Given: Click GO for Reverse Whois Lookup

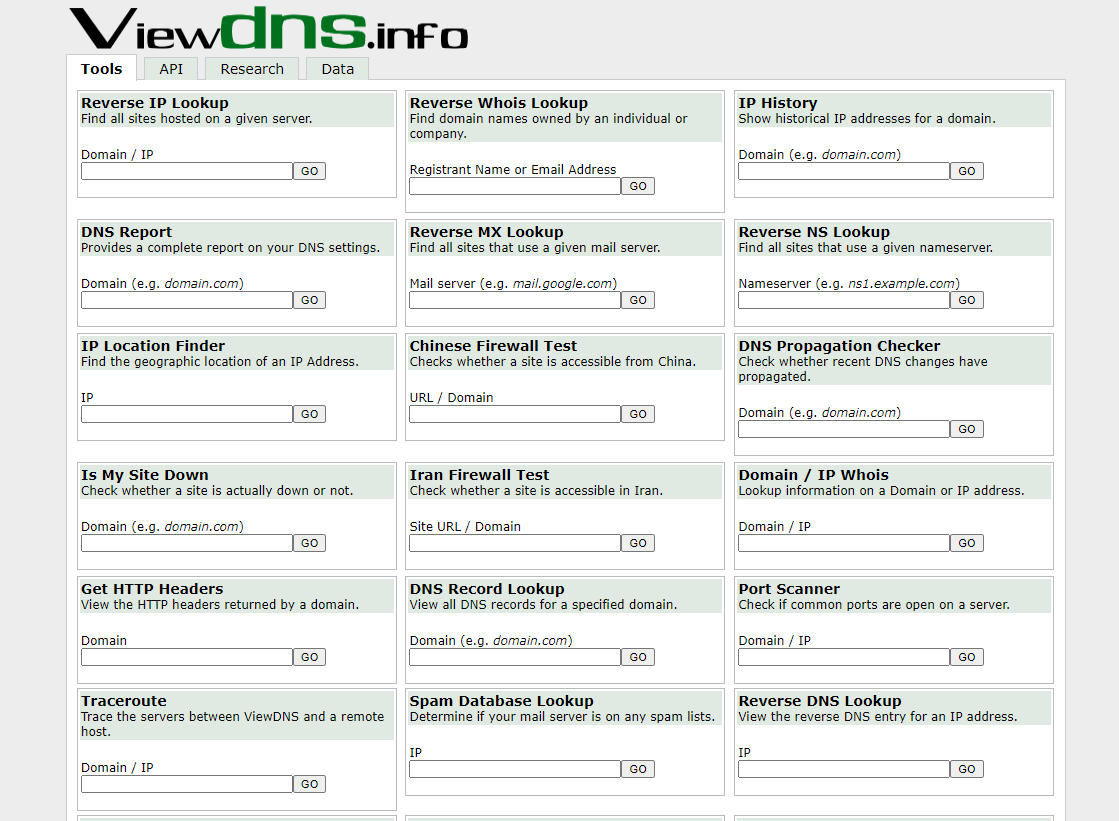Looking at the screenshot, I should [638, 186].
